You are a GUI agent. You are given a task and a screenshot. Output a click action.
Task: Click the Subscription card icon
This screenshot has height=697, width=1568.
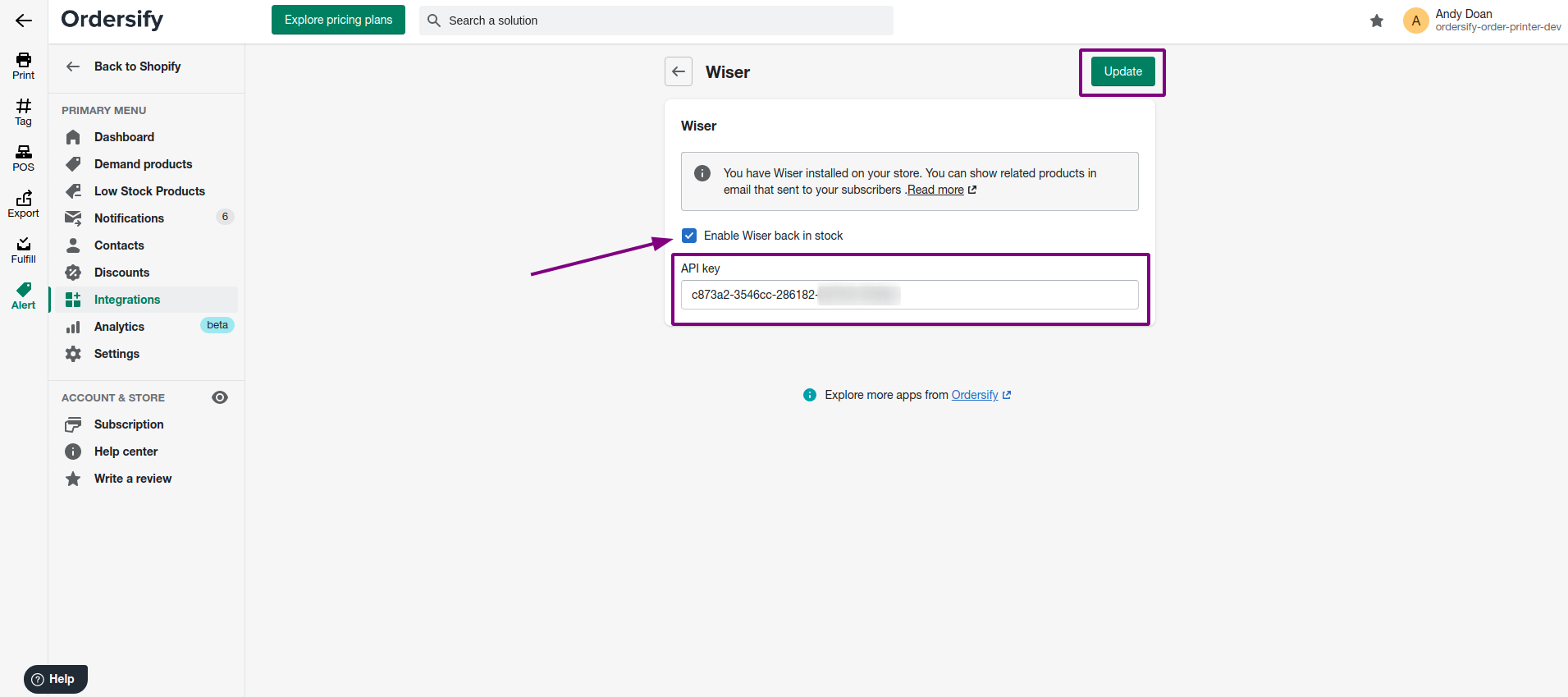point(73,424)
